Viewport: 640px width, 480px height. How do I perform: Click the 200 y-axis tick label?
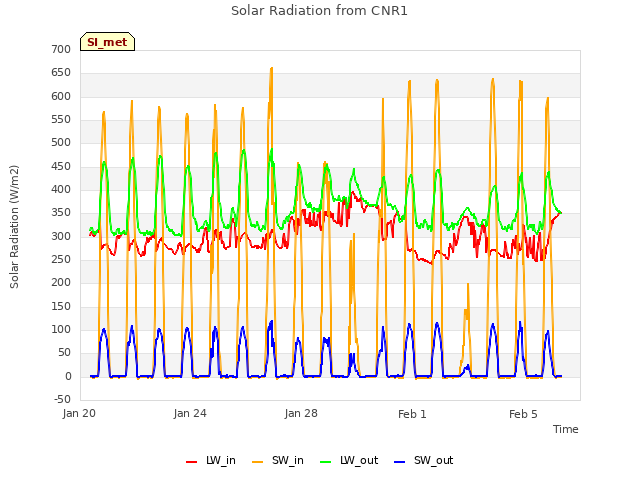pyautogui.click(x=61, y=283)
